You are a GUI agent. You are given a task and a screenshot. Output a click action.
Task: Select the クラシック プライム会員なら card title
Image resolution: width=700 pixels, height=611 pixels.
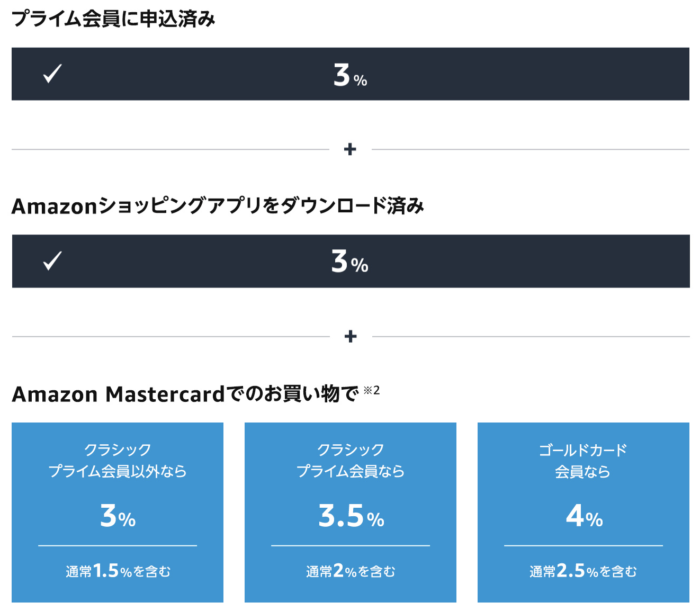coord(350,461)
